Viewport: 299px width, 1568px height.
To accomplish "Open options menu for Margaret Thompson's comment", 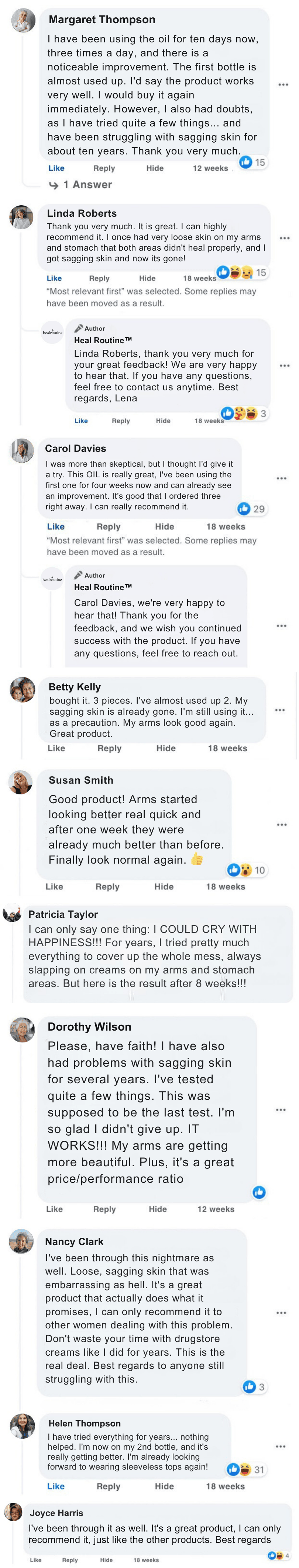I will click(283, 85).
